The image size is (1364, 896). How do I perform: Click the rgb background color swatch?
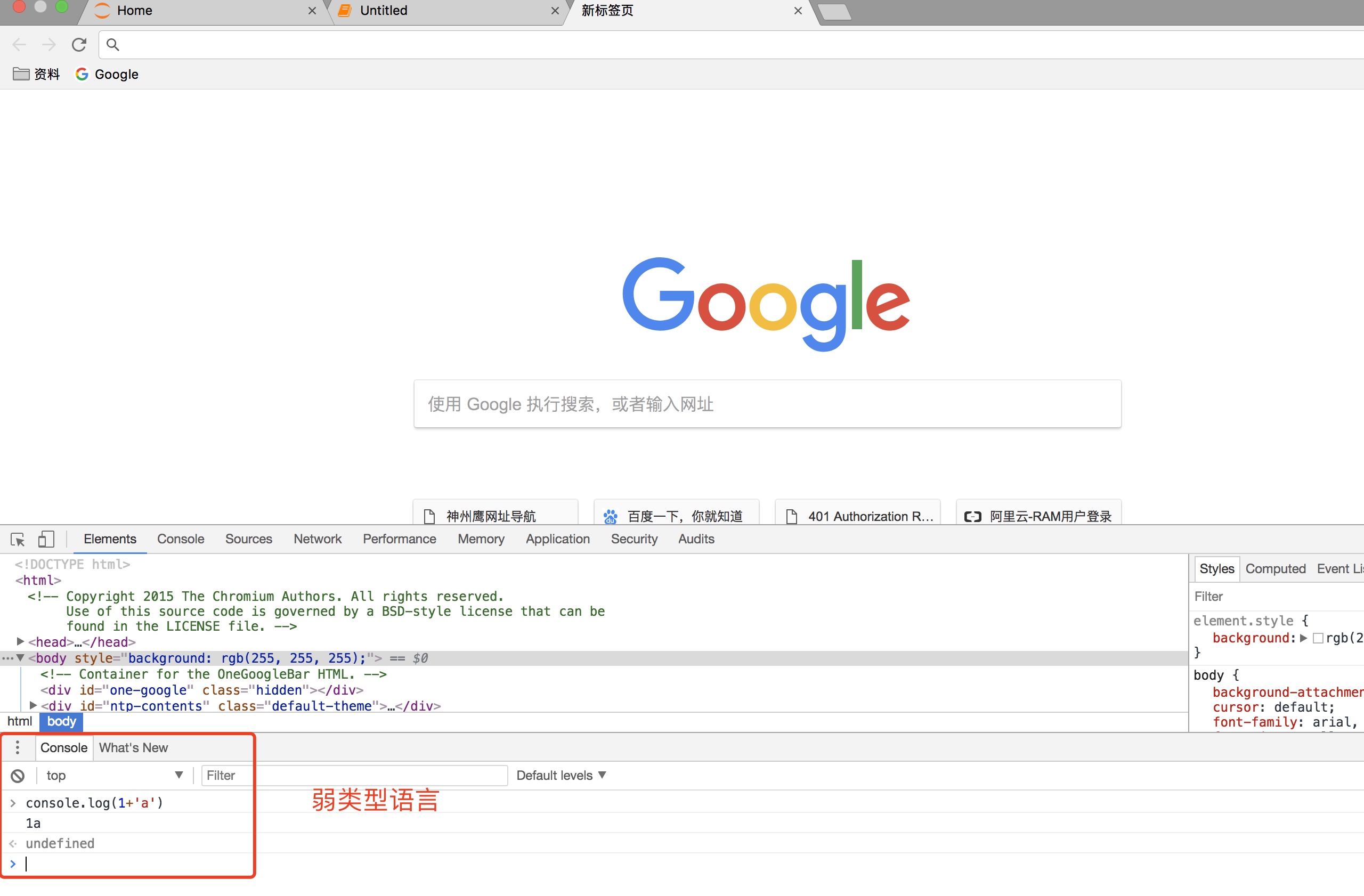click(1318, 638)
